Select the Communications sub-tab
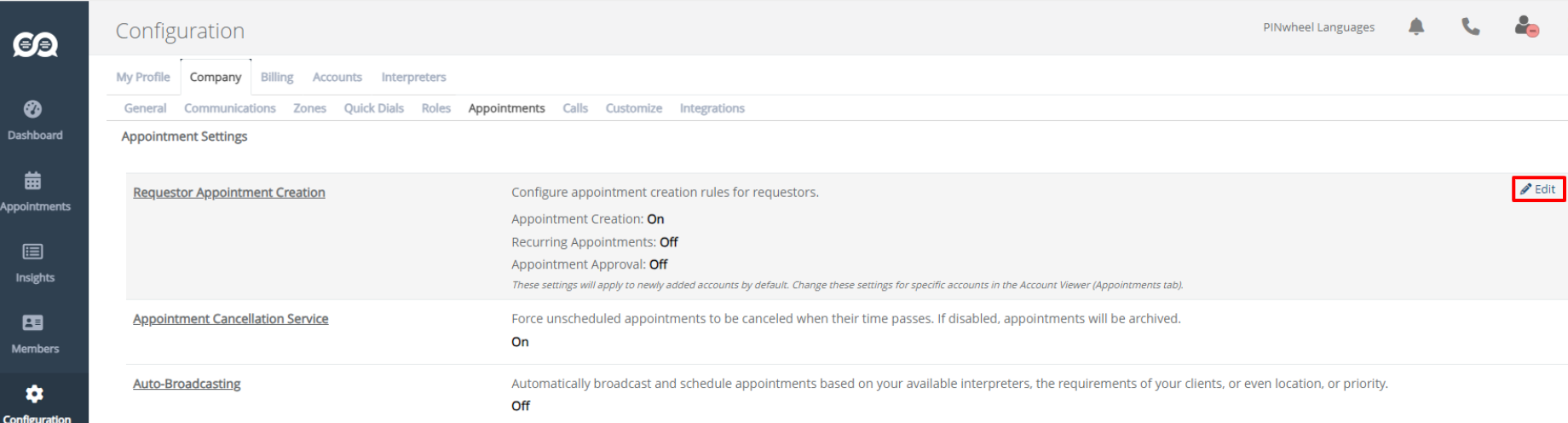This screenshot has height=423, width=1568. tap(230, 108)
